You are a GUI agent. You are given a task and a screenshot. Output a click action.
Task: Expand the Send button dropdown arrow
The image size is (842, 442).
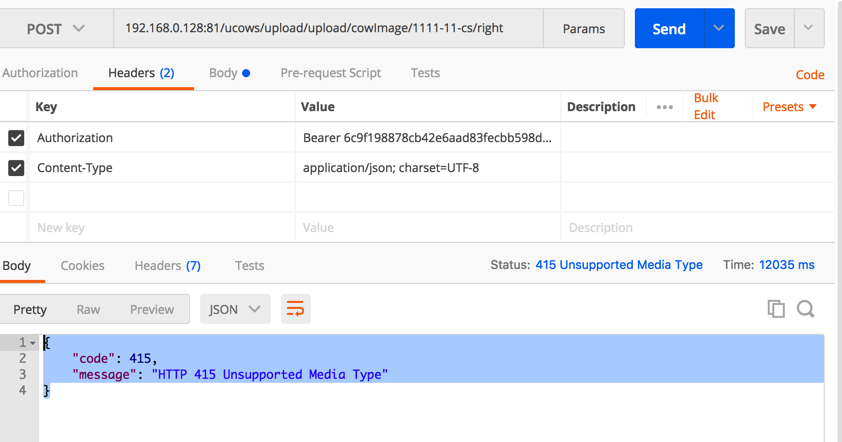tap(718, 29)
